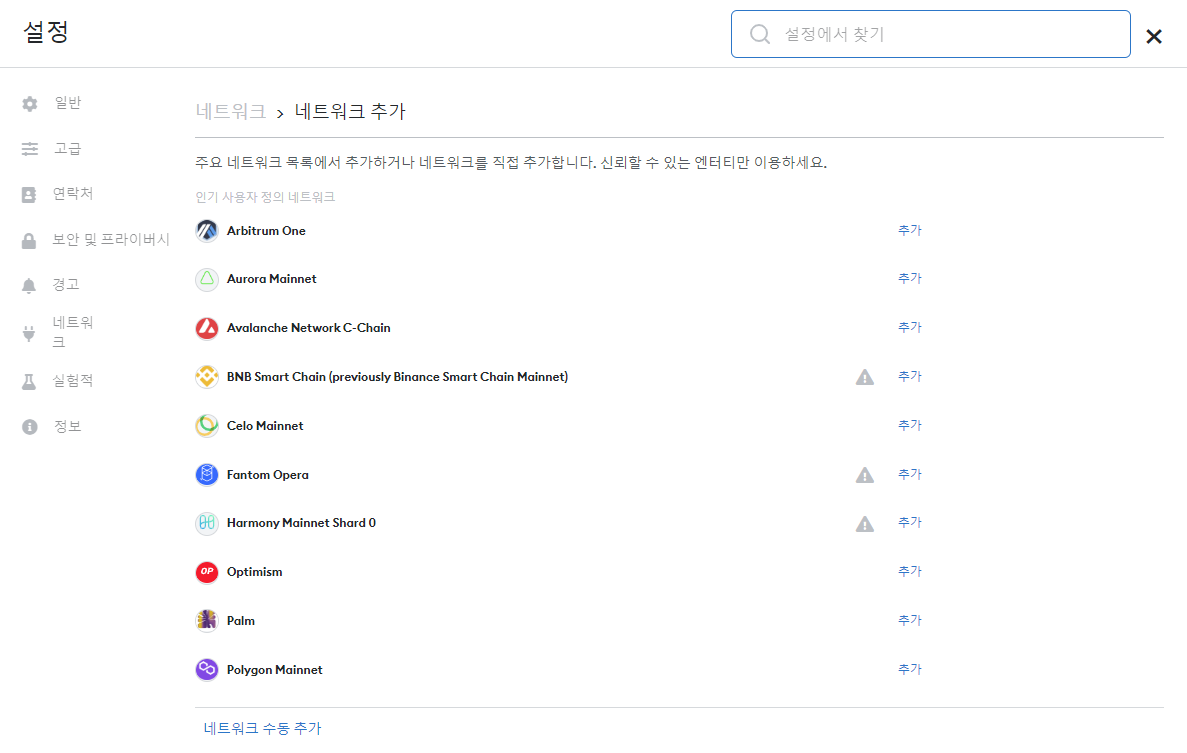Image resolution: width=1187 pixels, height=753 pixels.
Task: Click the warning triangle for BNB Smart Chain
Action: (865, 377)
